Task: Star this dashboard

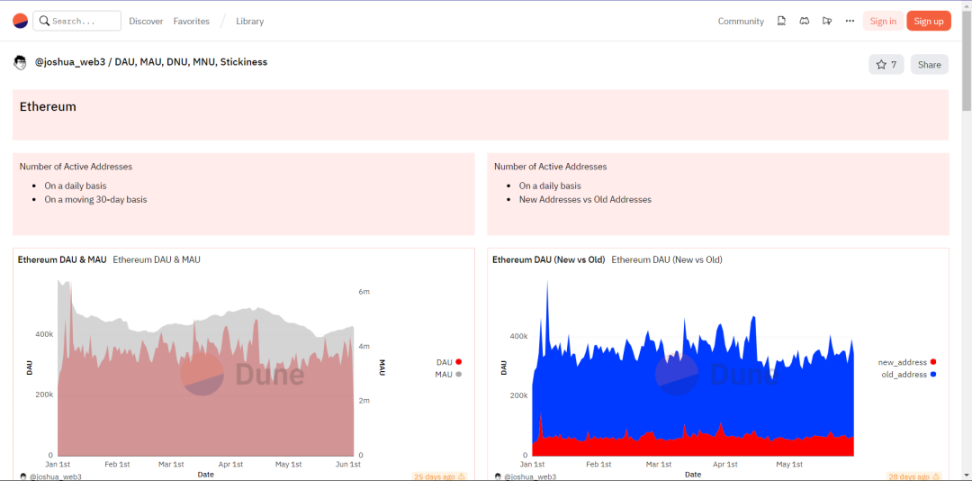Action: click(x=886, y=64)
